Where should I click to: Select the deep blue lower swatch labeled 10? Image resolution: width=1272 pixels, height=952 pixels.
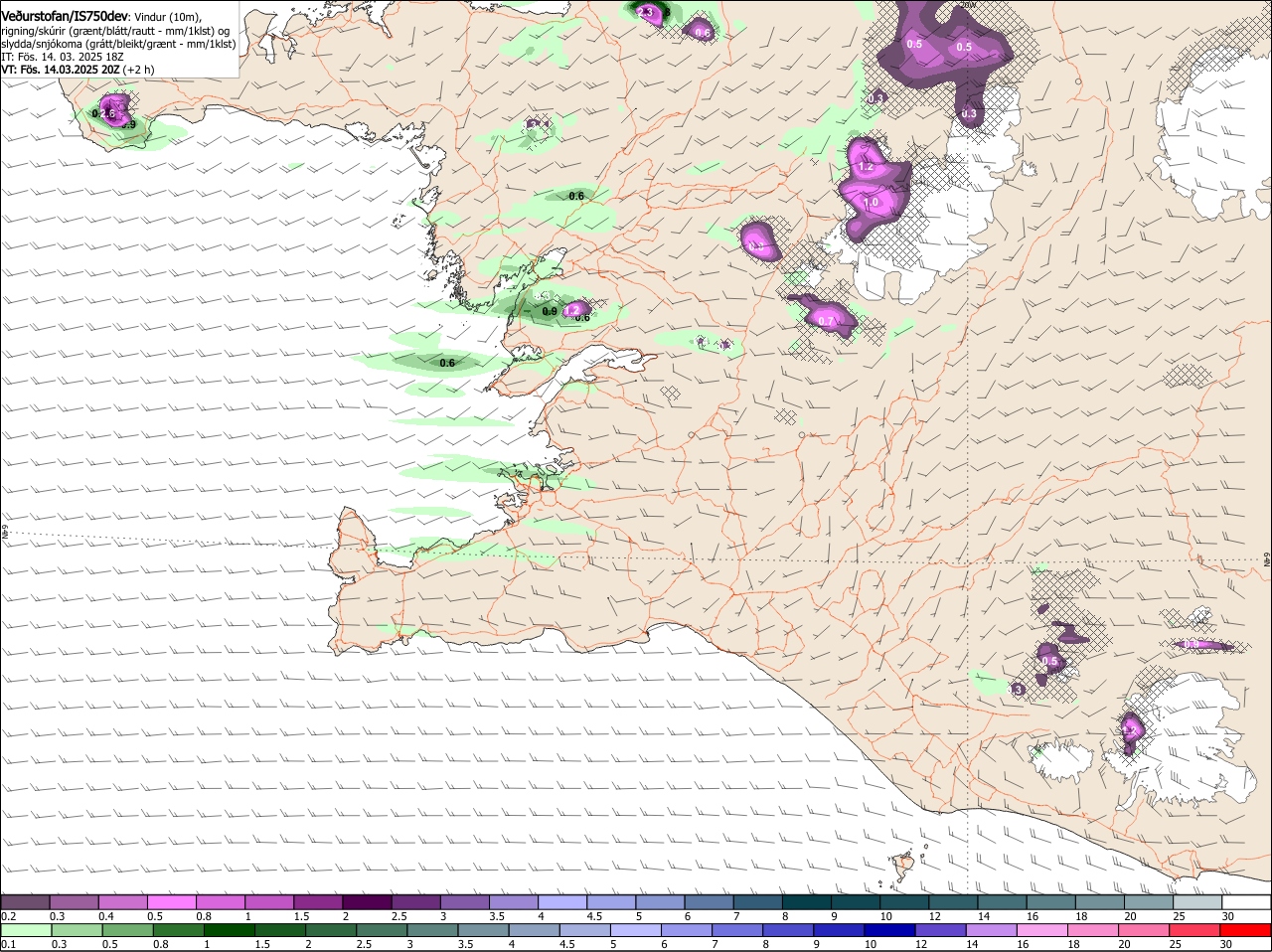890,930
